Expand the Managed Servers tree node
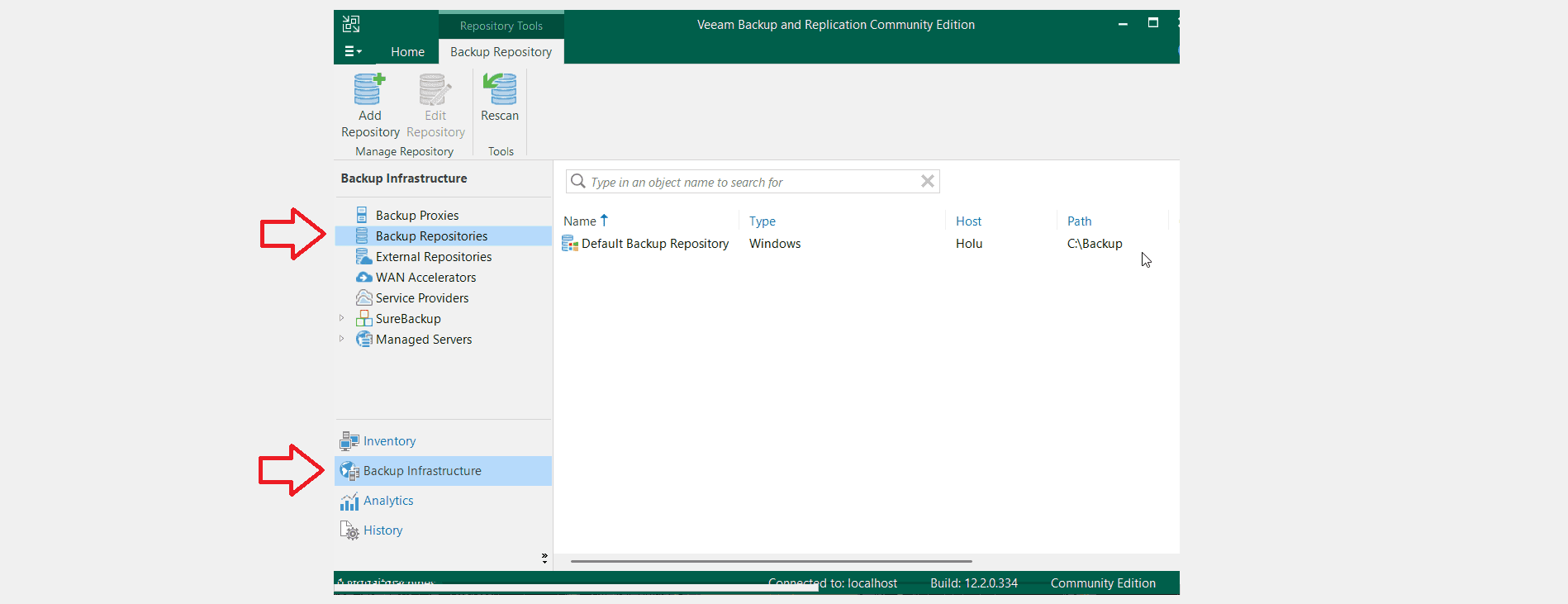 click(341, 339)
